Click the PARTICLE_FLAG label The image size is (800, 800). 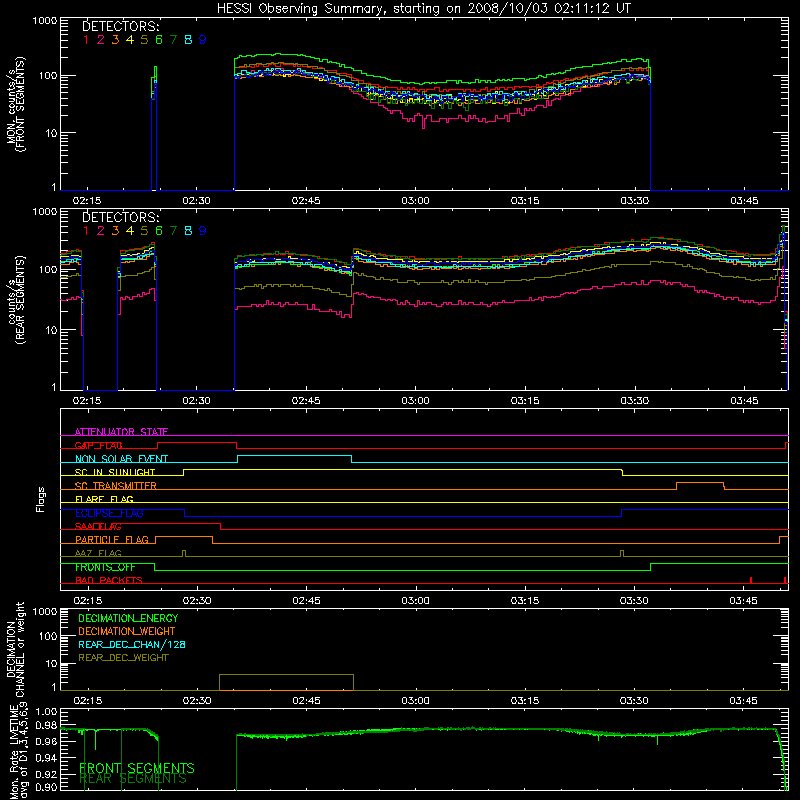coord(112,540)
